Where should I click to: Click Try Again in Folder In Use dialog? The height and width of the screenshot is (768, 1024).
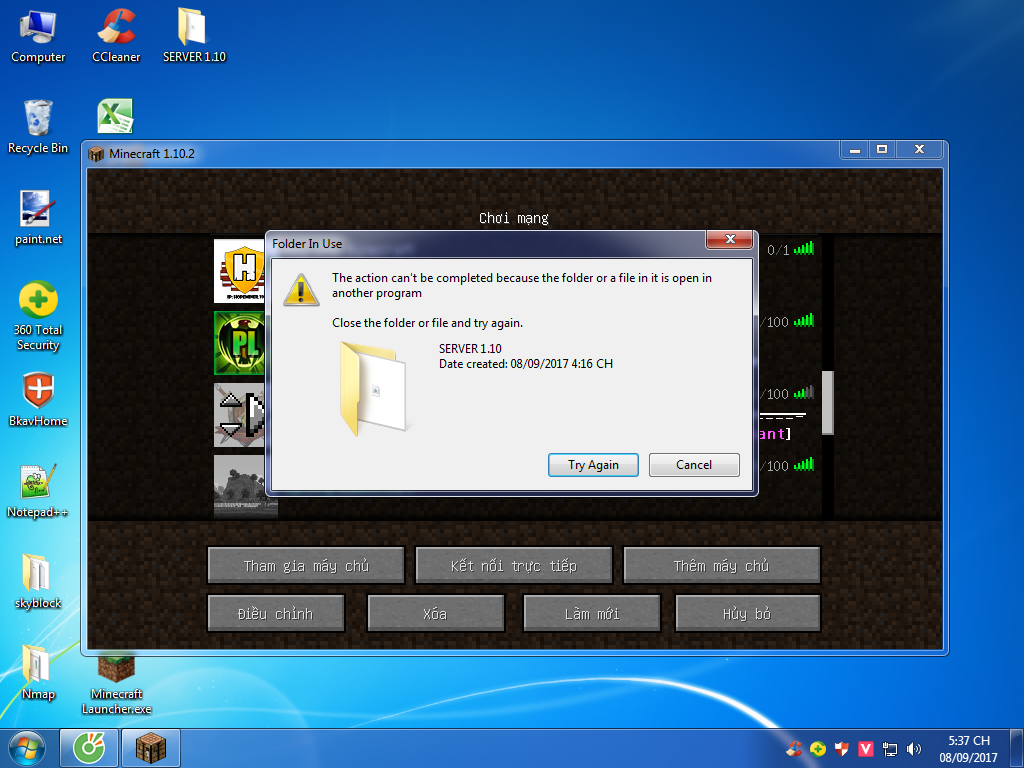[x=593, y=465]
